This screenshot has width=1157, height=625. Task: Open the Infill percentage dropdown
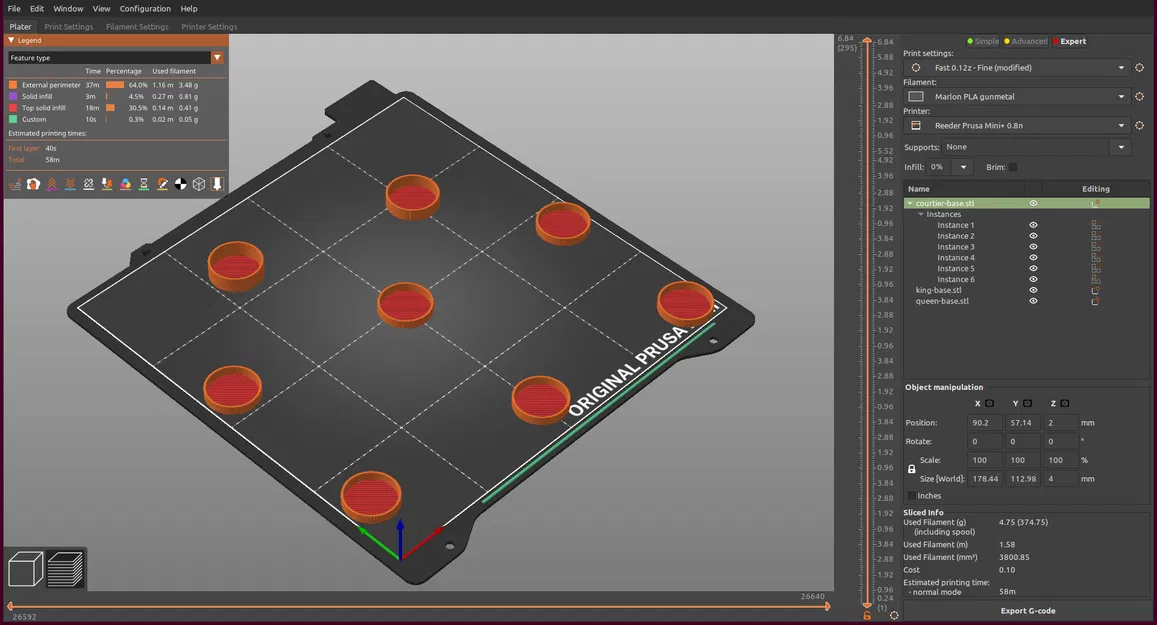pyautogui.click(x=963, y=168)
